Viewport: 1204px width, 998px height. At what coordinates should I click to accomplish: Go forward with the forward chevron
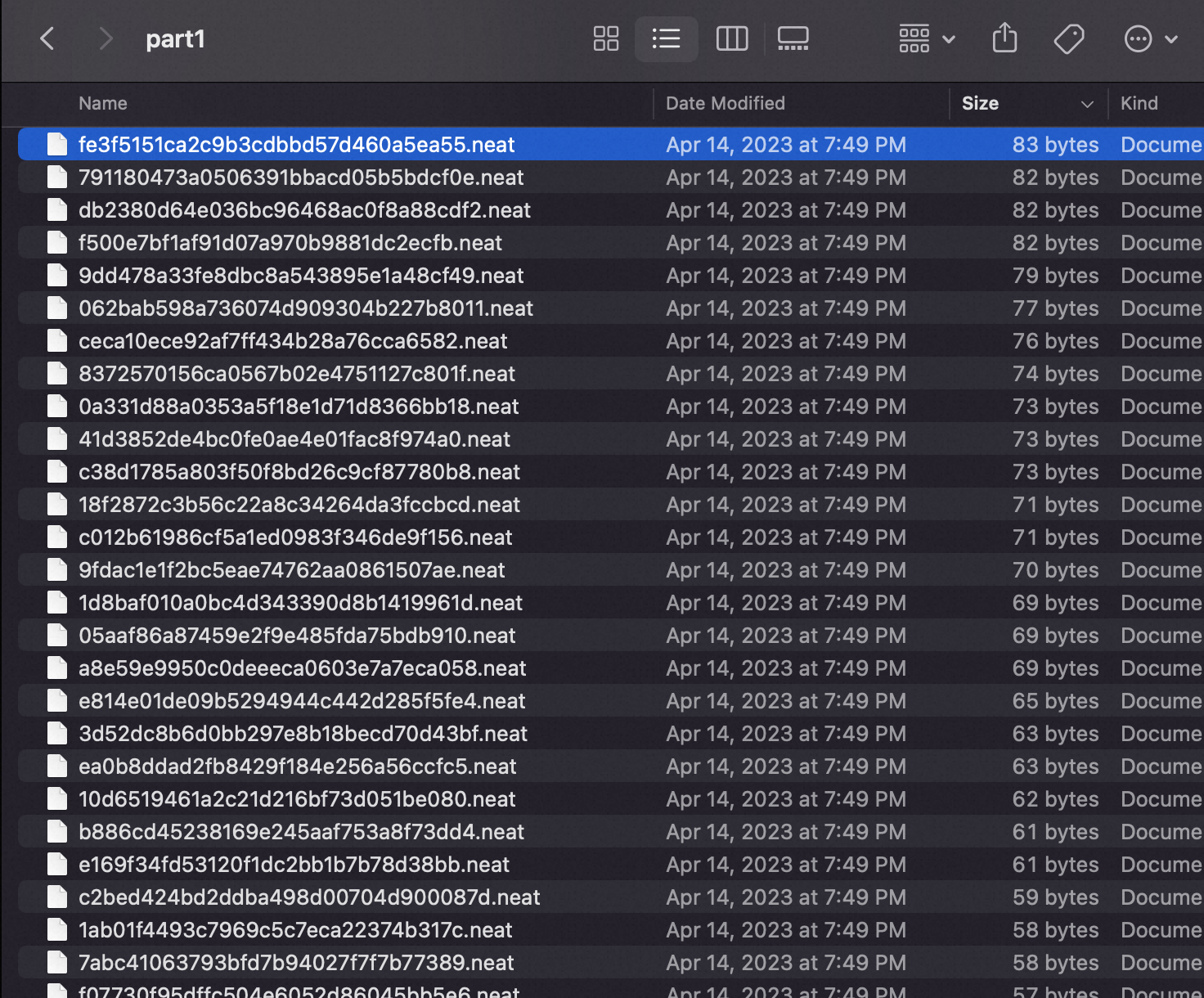click(x=105, y=38)
